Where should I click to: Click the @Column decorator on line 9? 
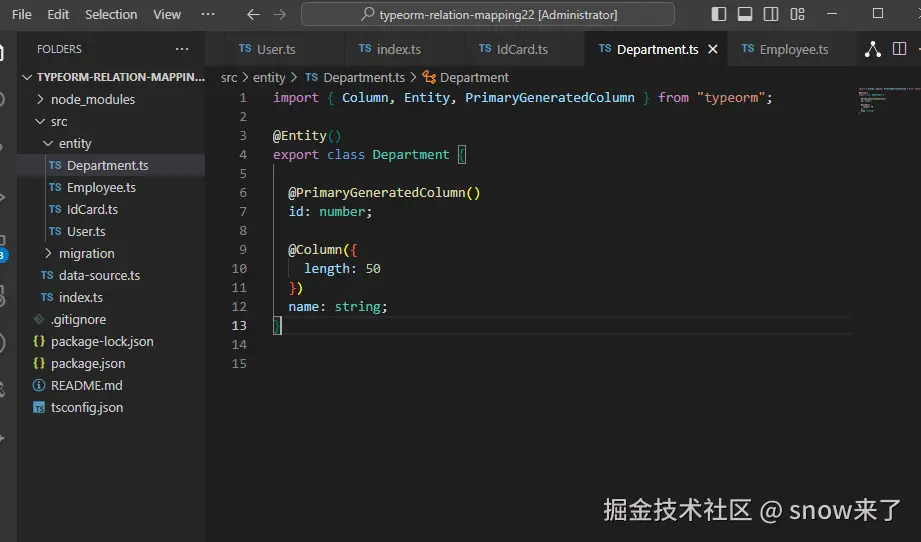tap(315, 250)
